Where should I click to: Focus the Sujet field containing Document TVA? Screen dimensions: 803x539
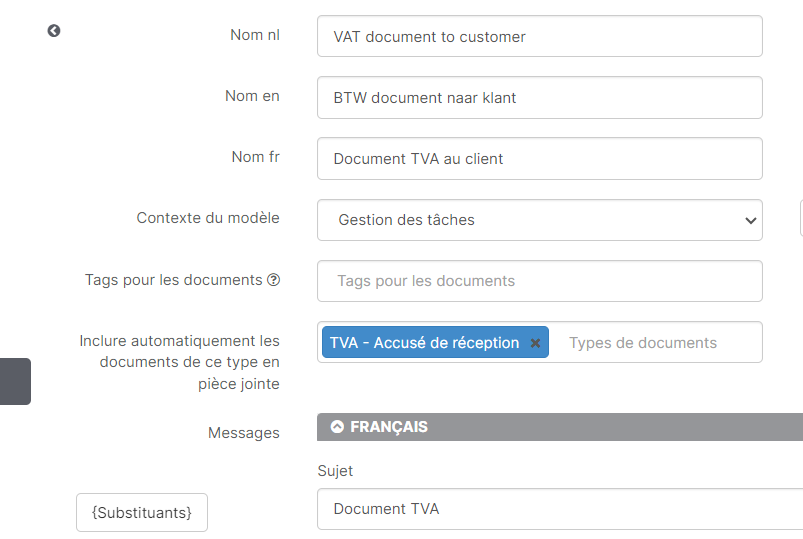[x=560, y=509]
